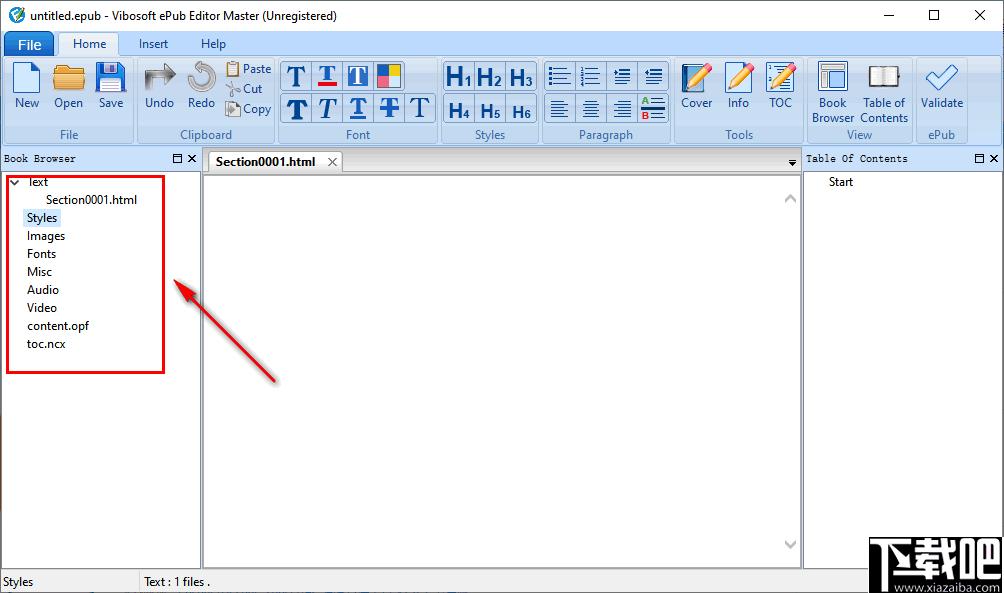This screenshot has height=593, width=1004.
Task: Open the book Info editor
Action: 738,86
